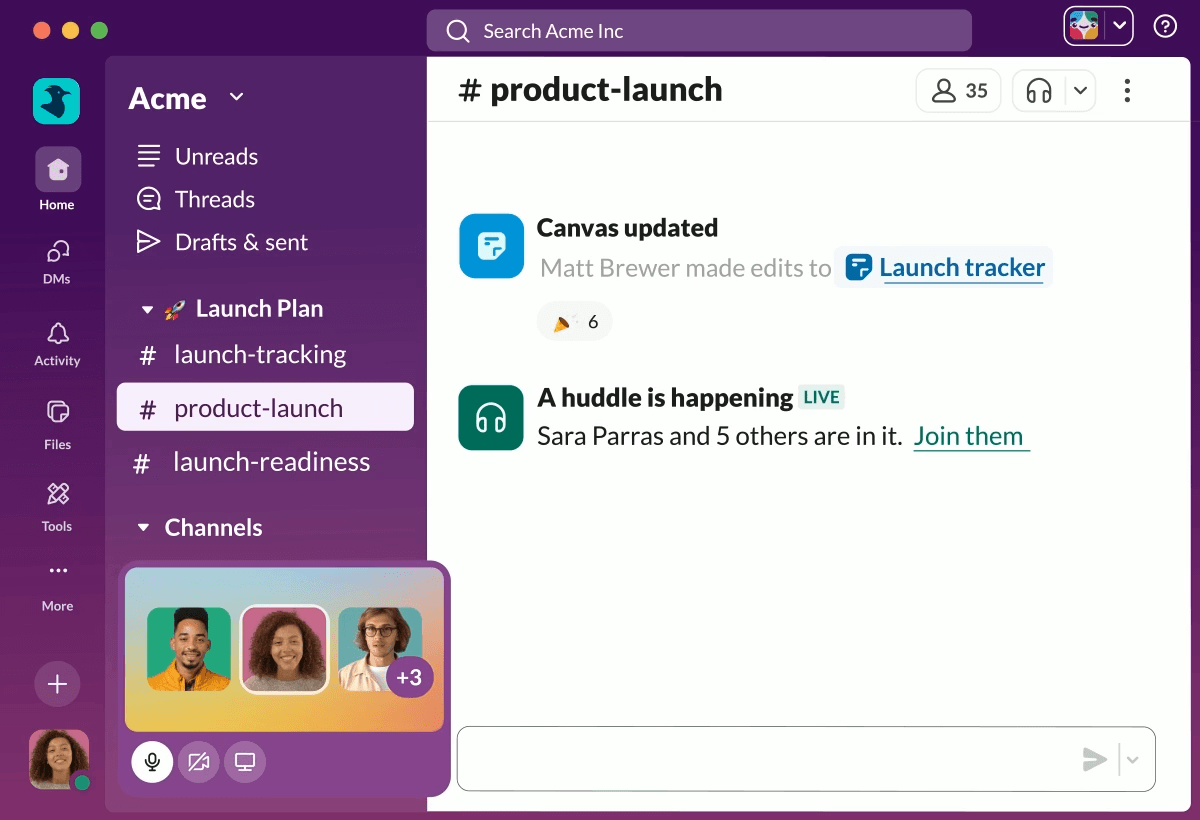Click the help question mark icon

tap(1165, 27)
